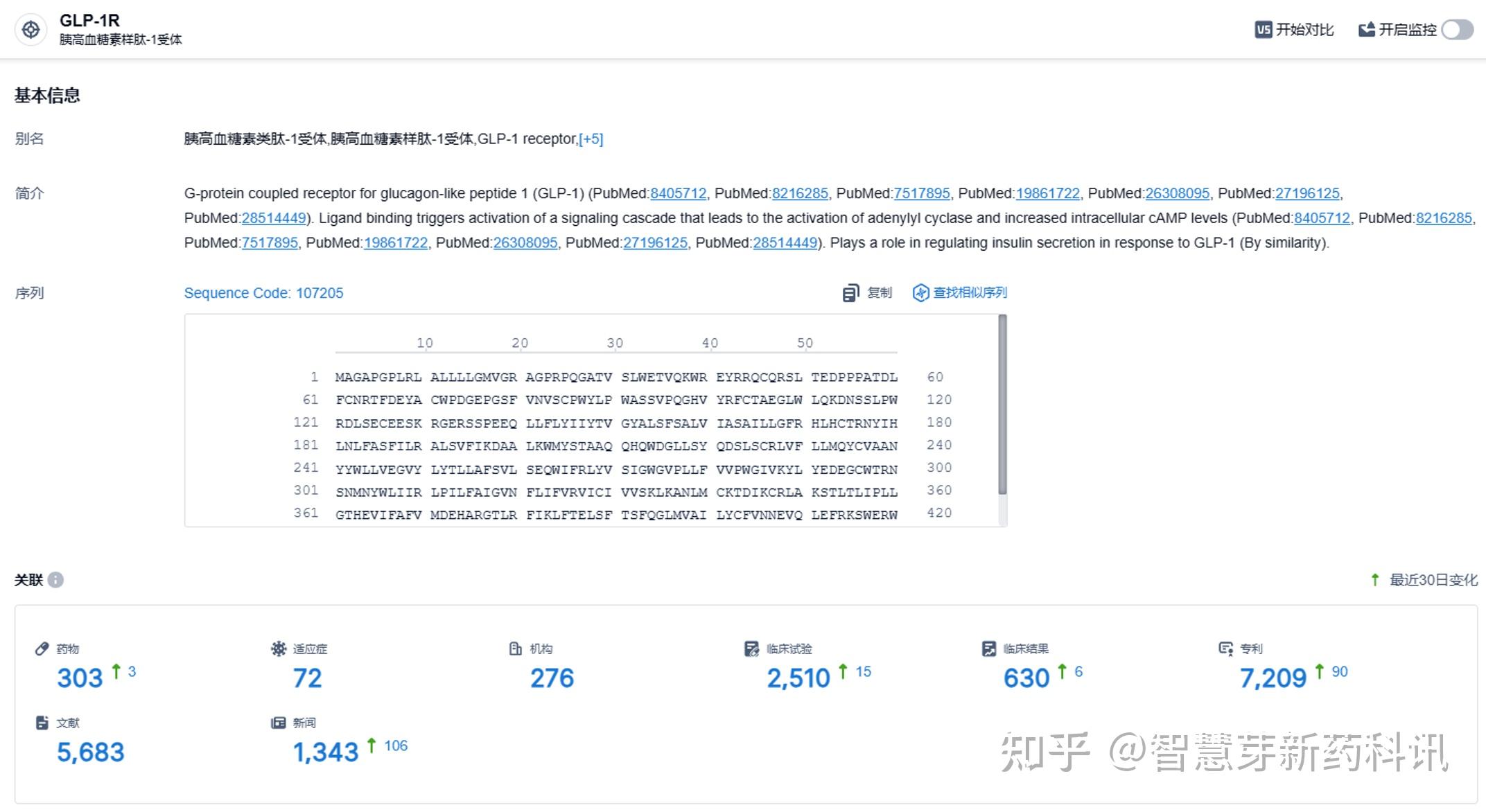Click the 药物 drugs icon
The height and width of the screenshot is (812, 1486).
[42, 648]
